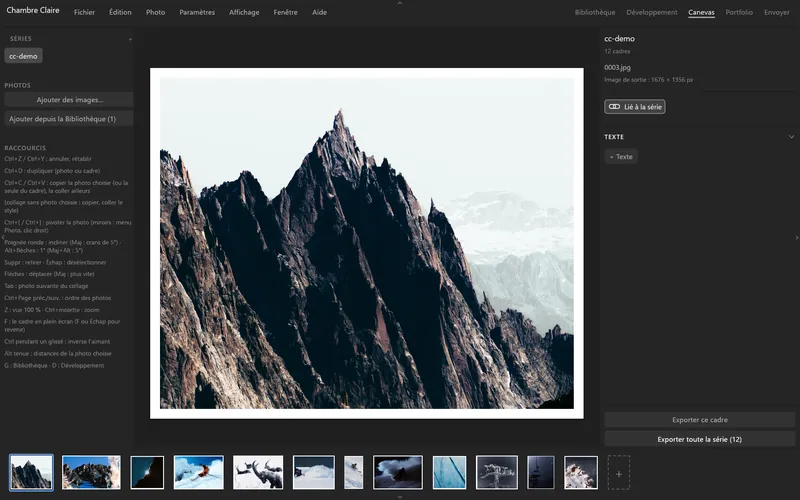Open the Affichage menu
The image size is (800, 500).
[x=244, y=12]
